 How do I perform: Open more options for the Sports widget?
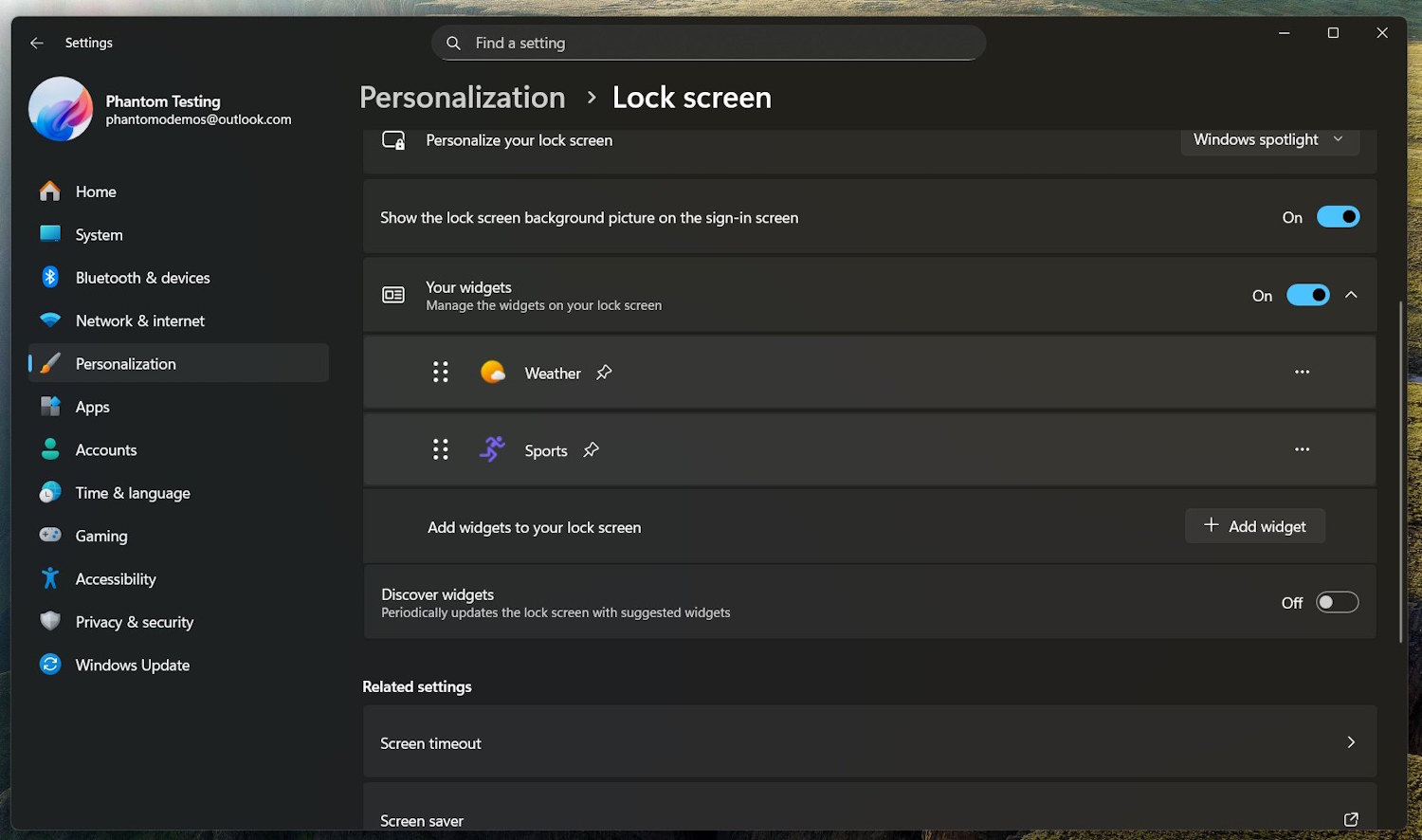[x=1302, y=449]
